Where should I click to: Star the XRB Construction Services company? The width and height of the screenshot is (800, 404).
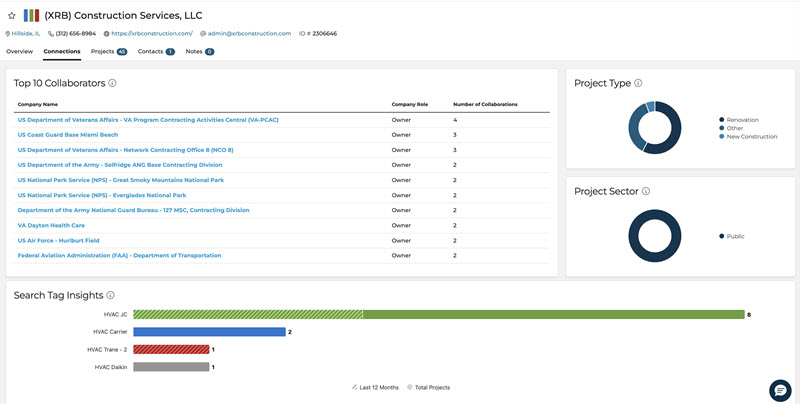12,16
